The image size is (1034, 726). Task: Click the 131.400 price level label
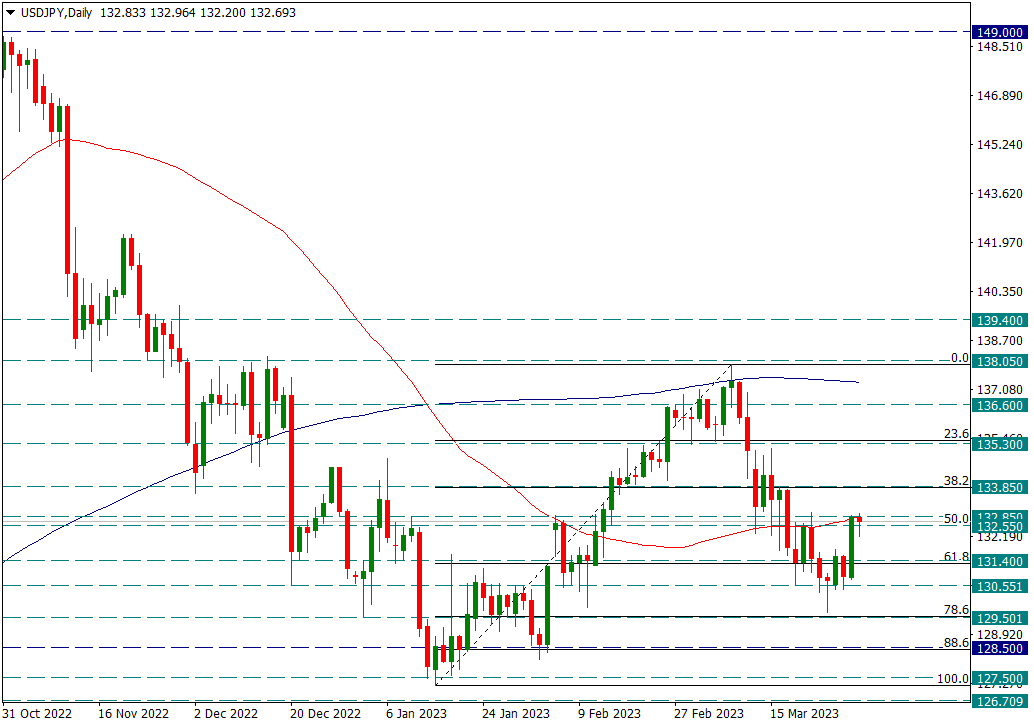[1000, 562]
